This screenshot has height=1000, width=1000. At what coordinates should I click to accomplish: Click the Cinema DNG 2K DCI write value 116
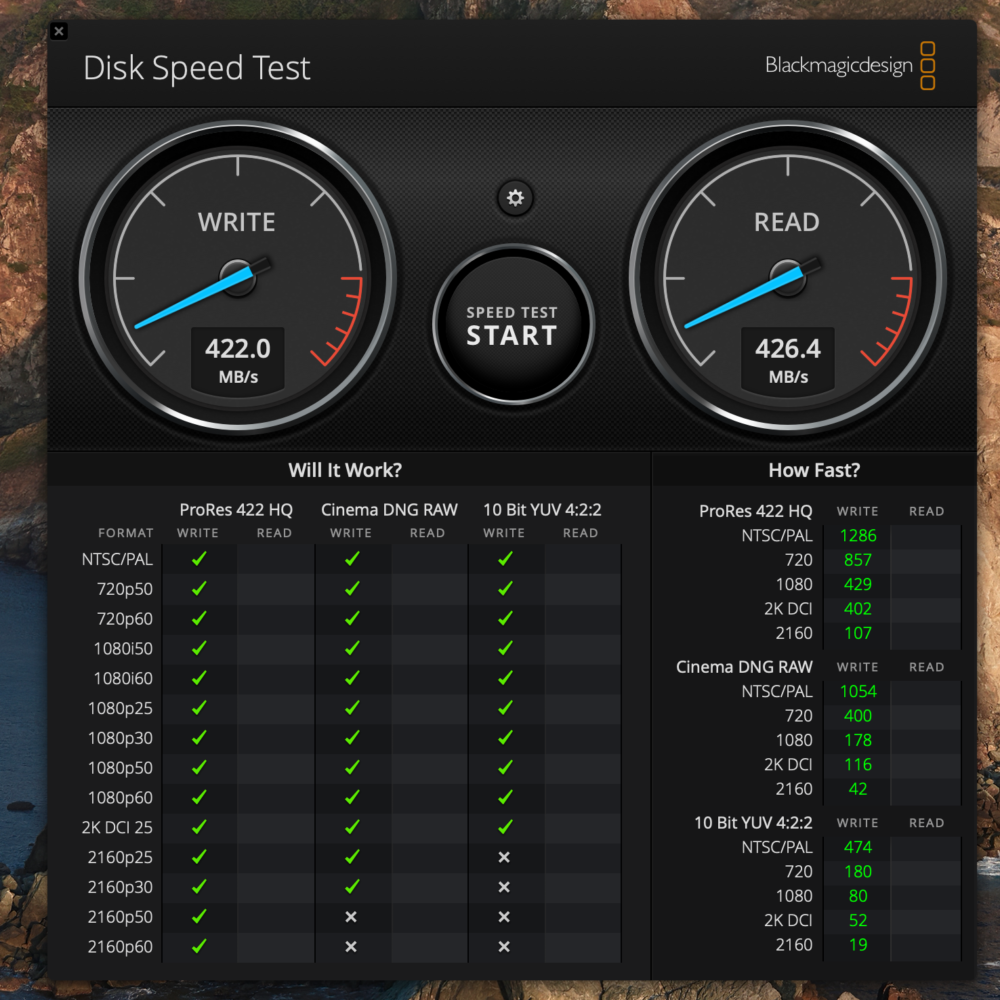pos(858,764)
